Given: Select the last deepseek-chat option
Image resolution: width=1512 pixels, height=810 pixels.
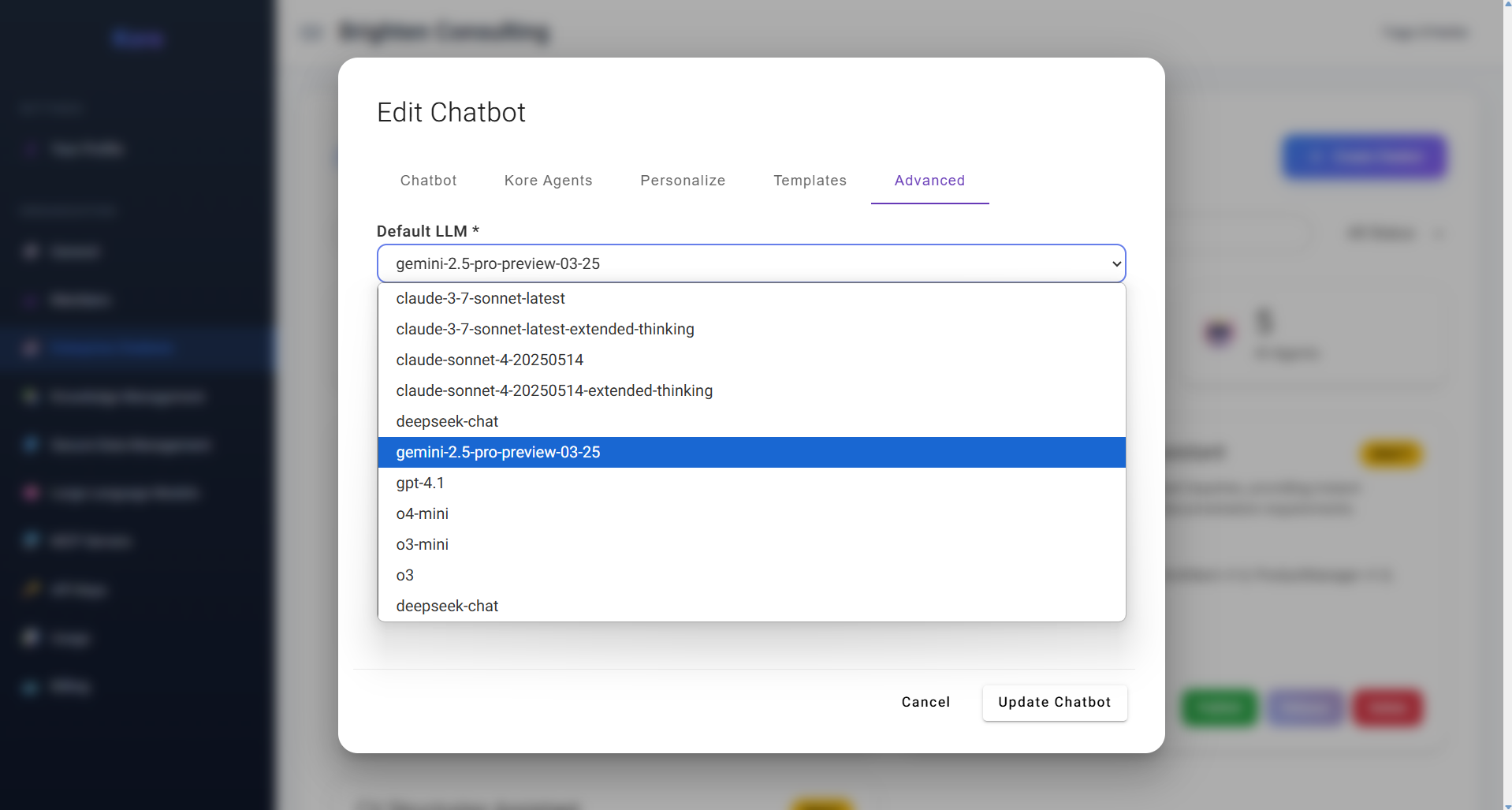Looking at the screenshot, I should [x=751, y=606].
